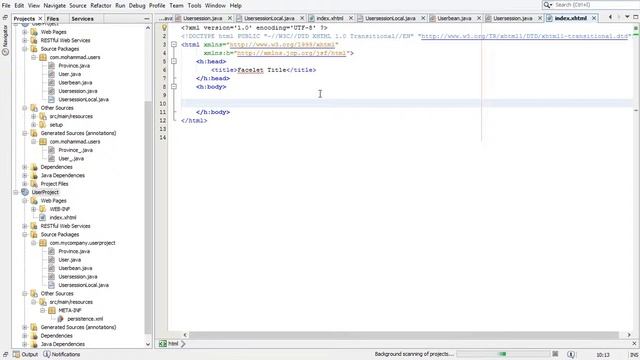
Task: Expand the setup folder node
Action: (x=34, y=124)
